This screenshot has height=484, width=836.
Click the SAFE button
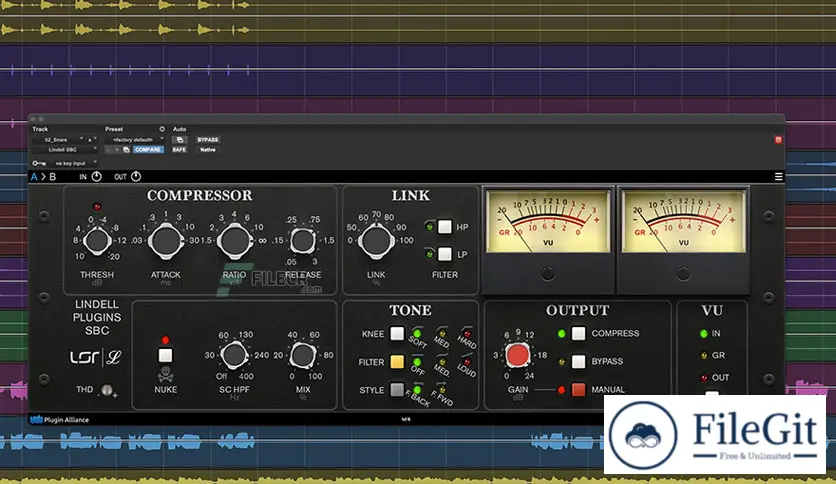179,150
